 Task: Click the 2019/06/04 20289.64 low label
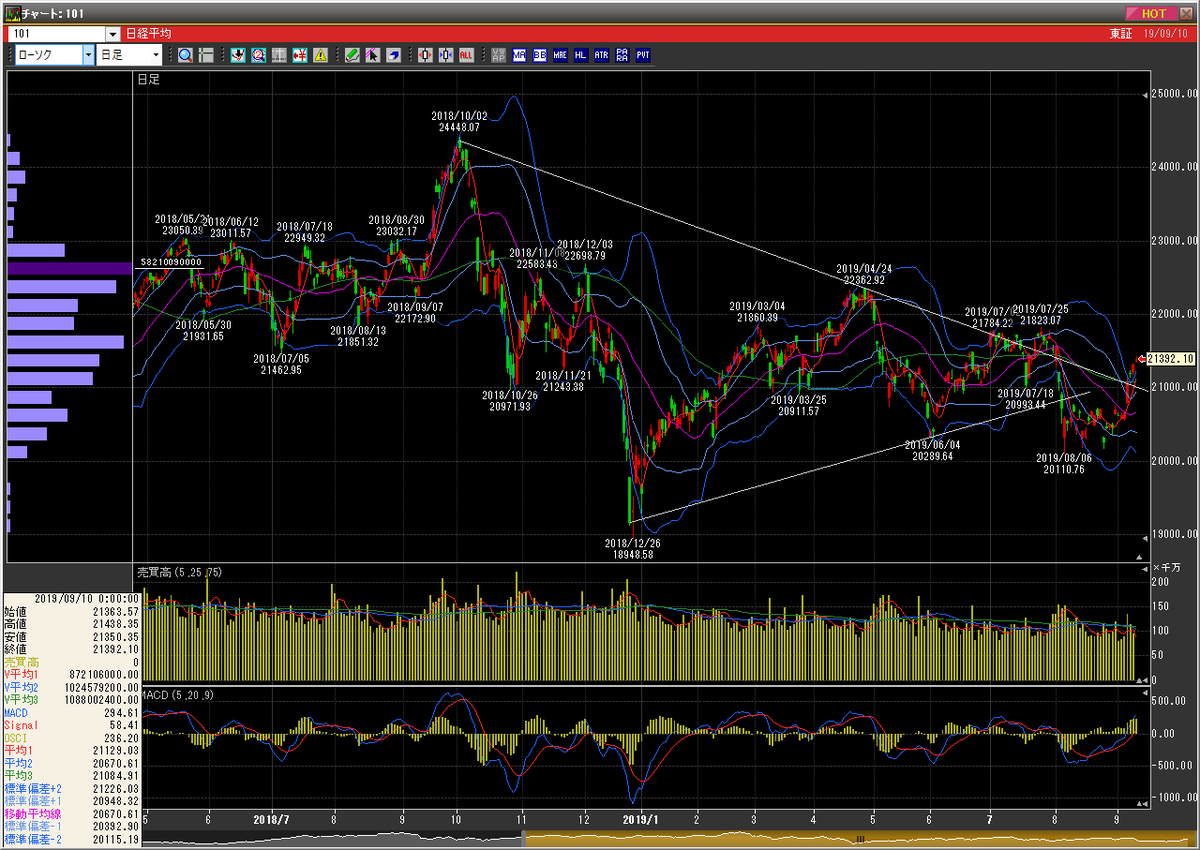(932, 450)
